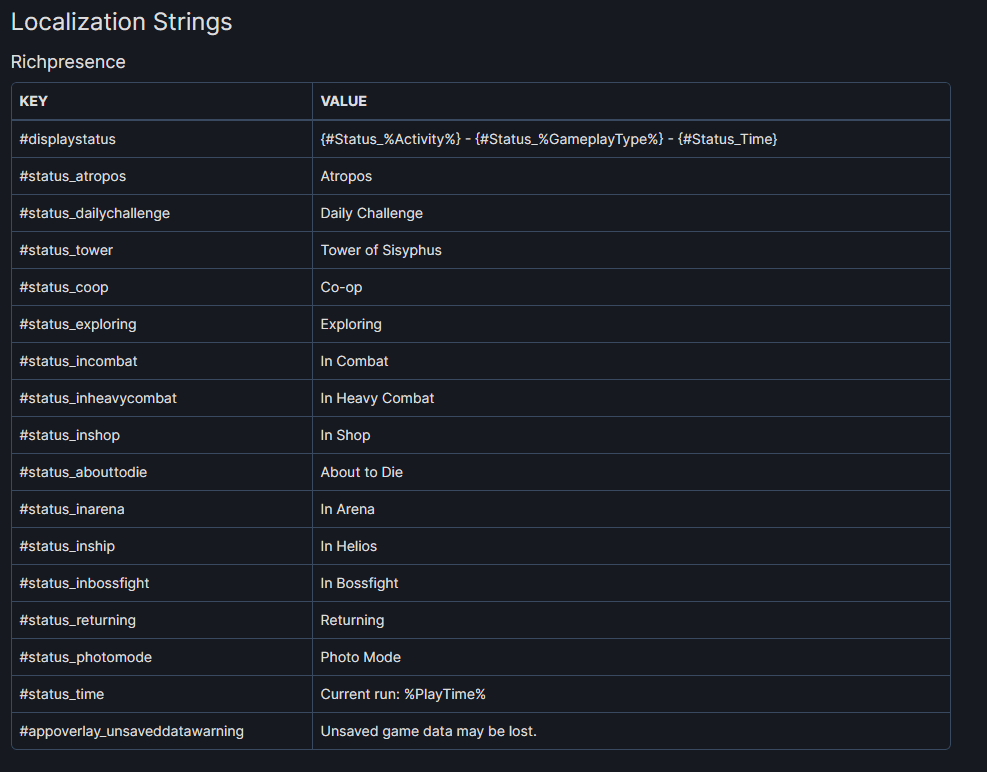This screenshot has height=772, width=987.
Task: Select the #status_inbossfight key
Action: pos(84,583)
